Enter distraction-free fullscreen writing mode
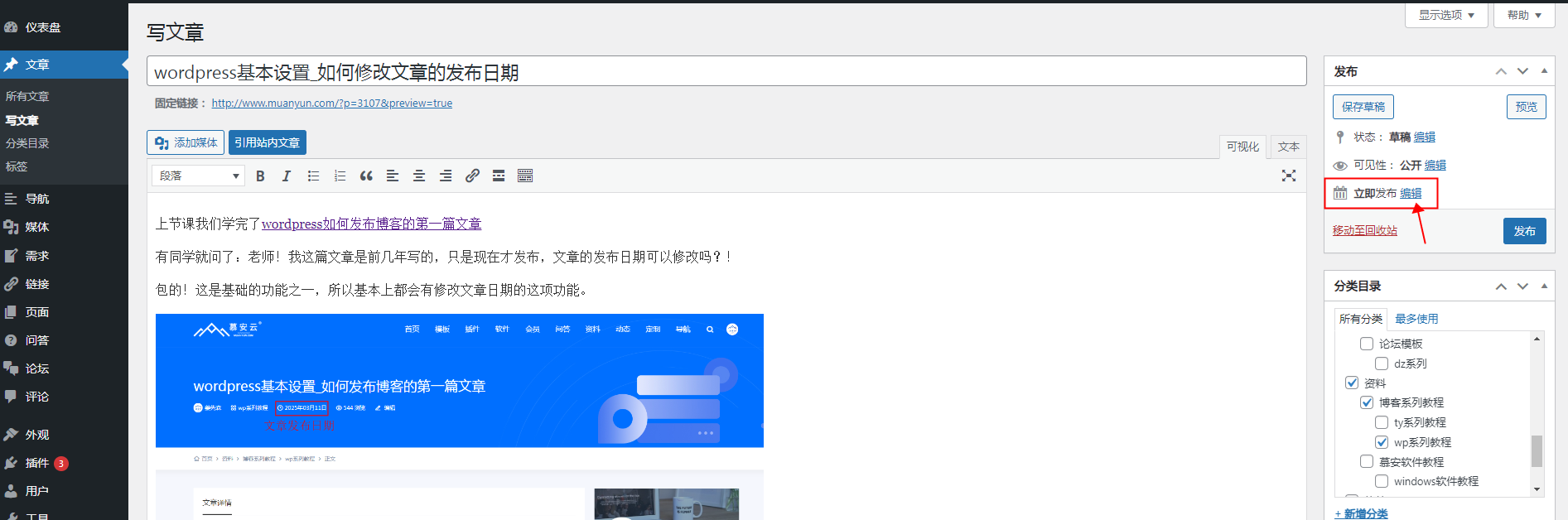This screenshot has width=1568, height=520. click(x=1289, y=176)
